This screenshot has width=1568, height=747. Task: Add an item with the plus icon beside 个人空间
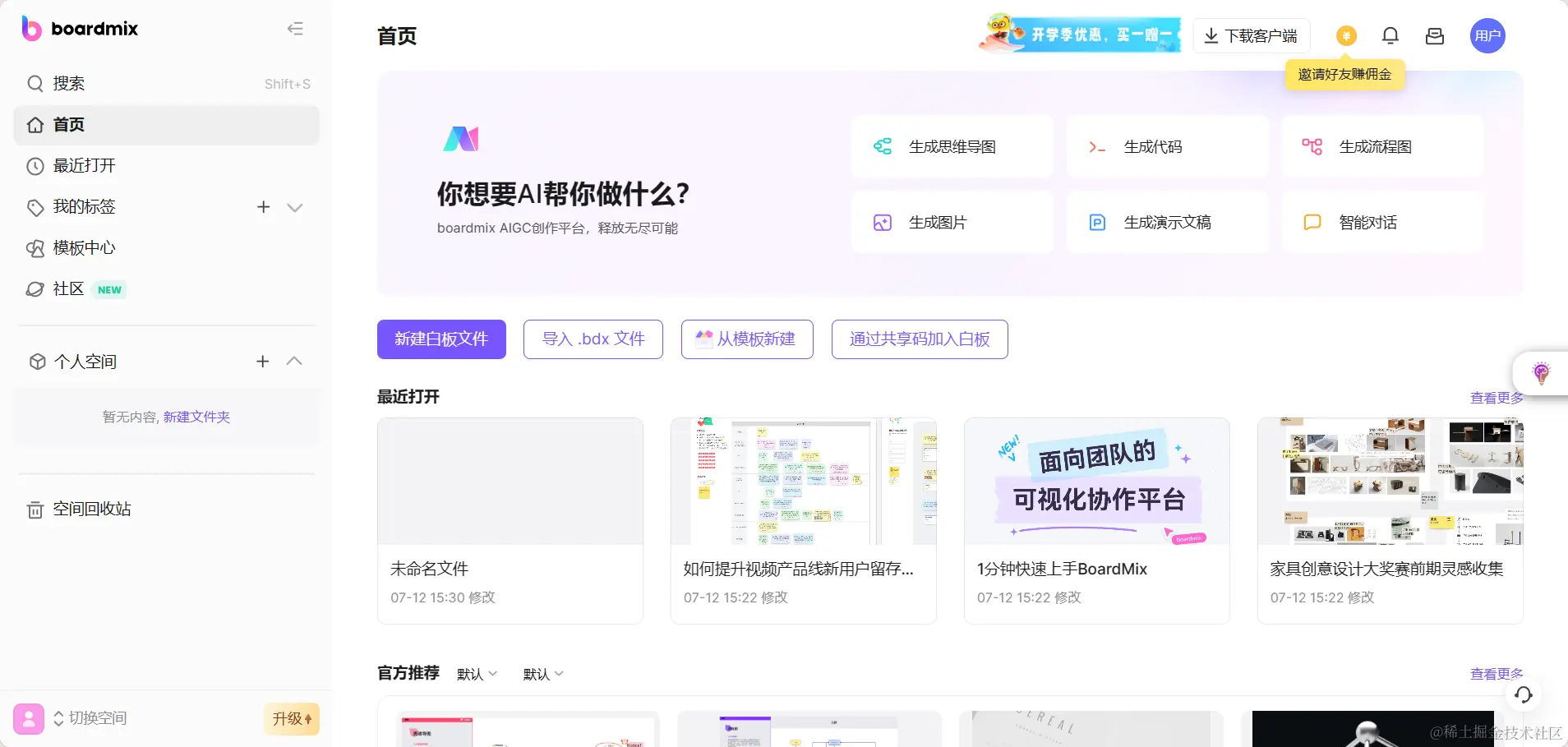coord(263,362)
